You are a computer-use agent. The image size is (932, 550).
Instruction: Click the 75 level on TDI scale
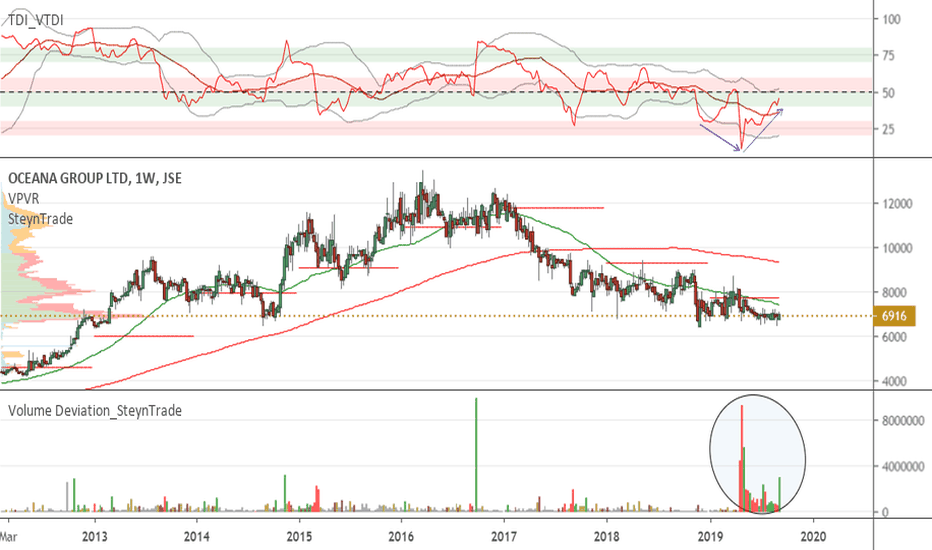tap(888, 56)
